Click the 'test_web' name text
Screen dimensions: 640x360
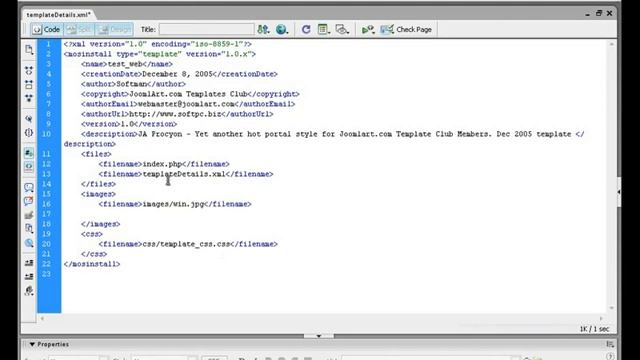pyautogui.click(x=125, y=64)
